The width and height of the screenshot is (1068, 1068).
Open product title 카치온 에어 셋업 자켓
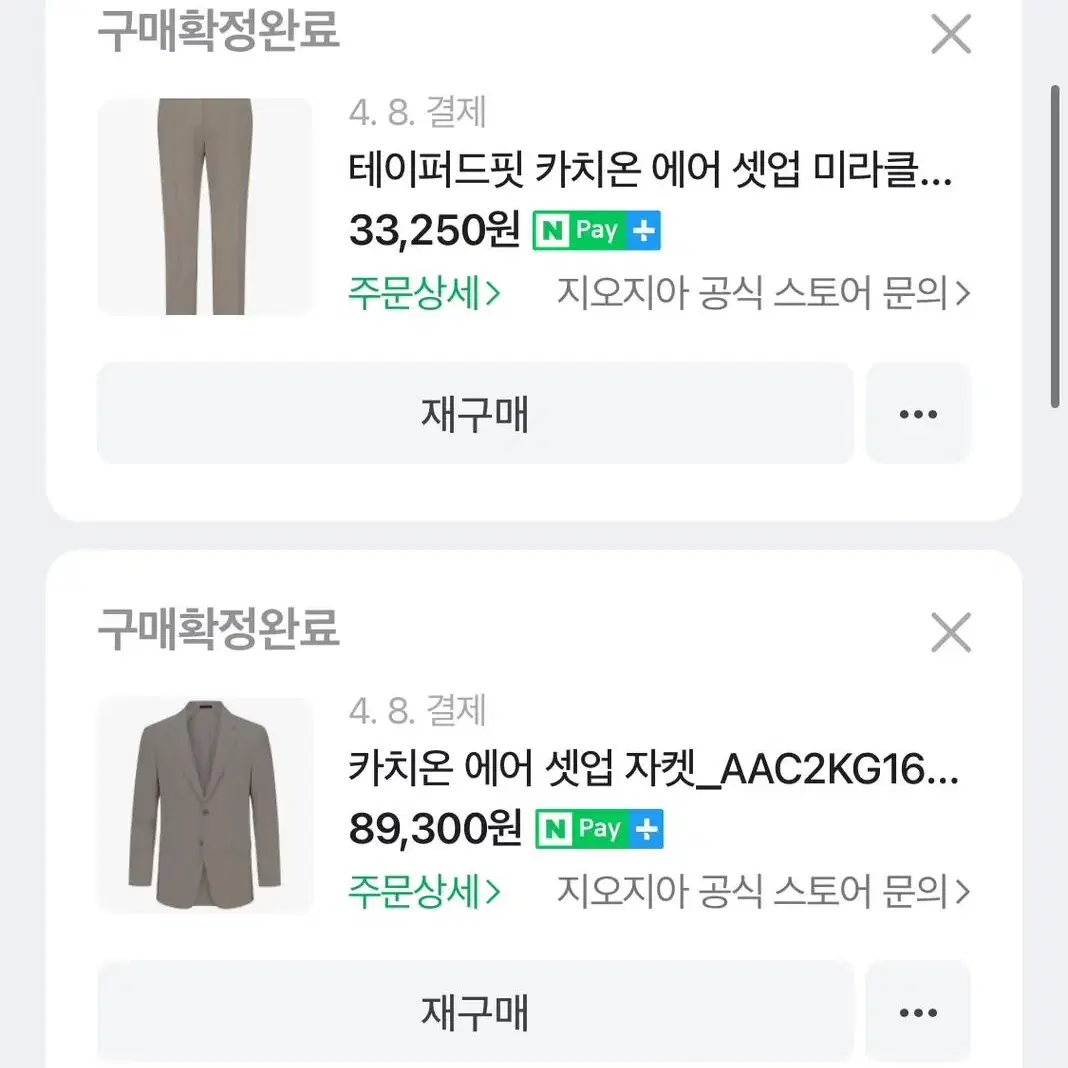pyautogui.click(x=653, y=768)
